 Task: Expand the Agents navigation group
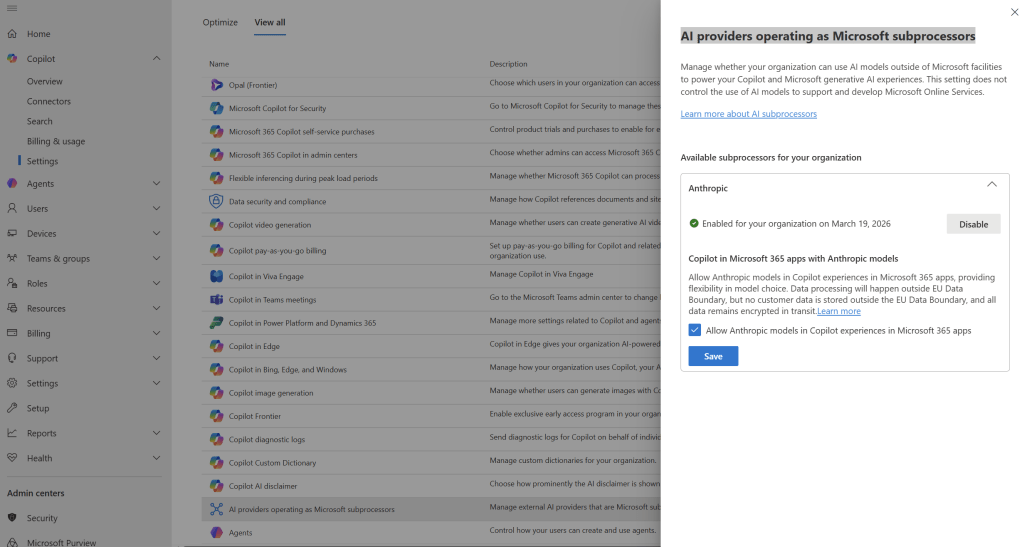(x=156, y=184)
